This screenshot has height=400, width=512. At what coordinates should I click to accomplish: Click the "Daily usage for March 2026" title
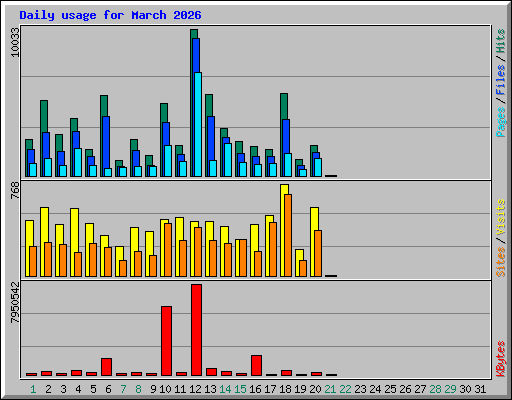[110, 15]
